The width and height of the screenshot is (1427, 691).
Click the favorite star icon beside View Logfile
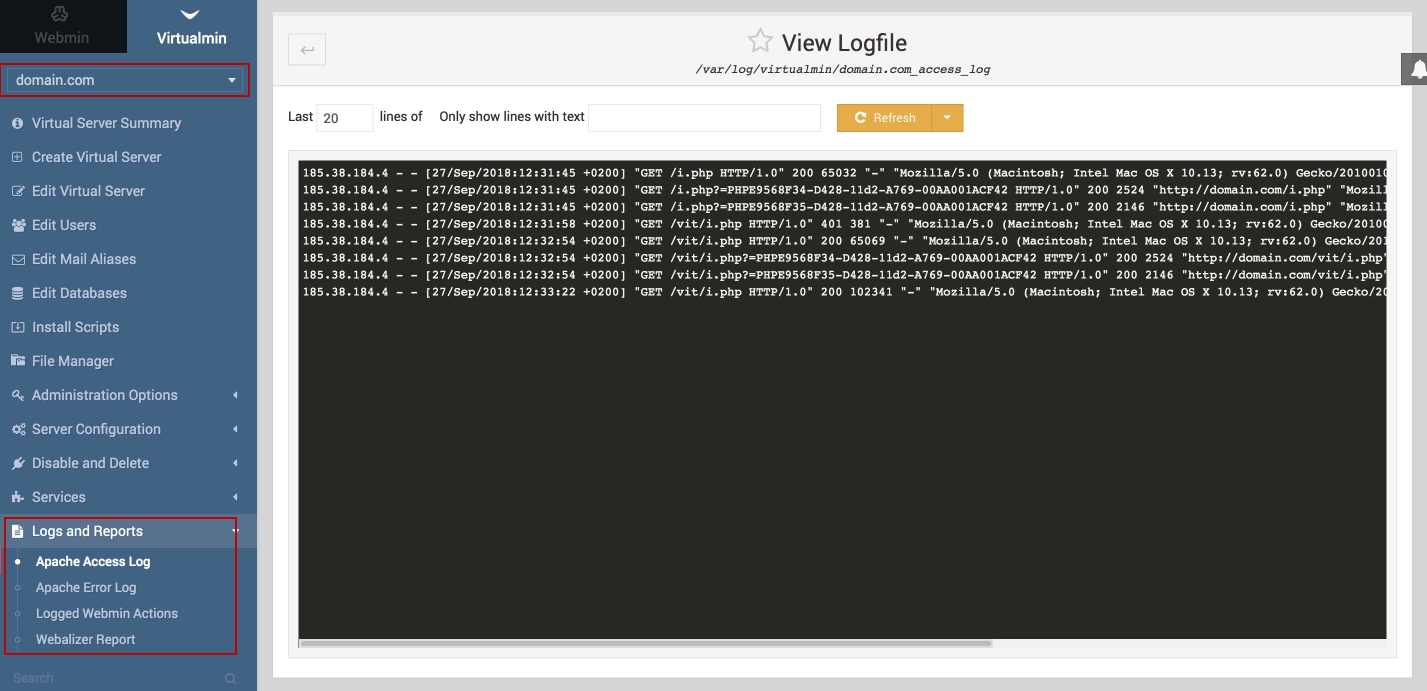760,41
